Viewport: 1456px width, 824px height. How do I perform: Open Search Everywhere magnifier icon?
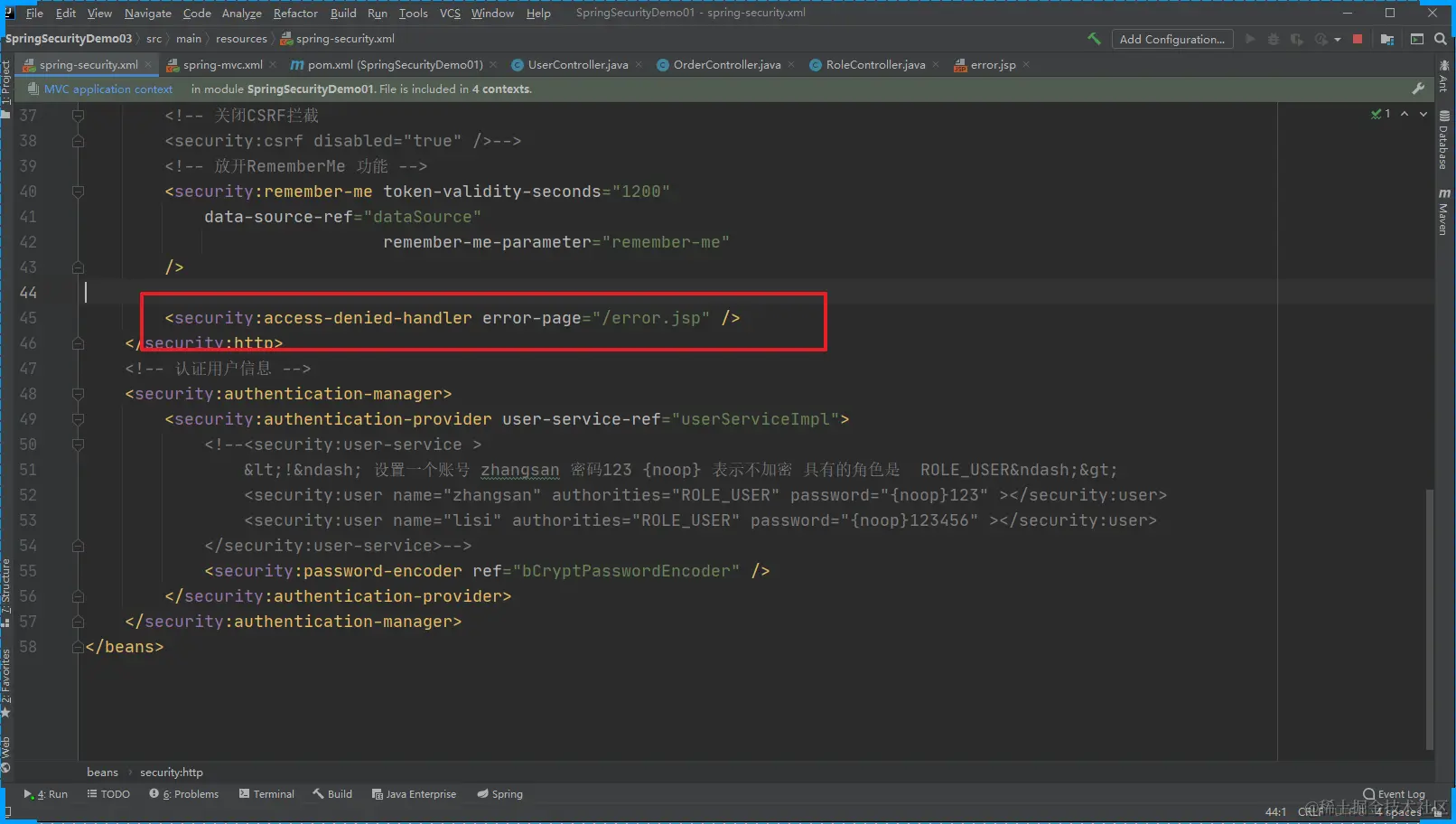coord(1441,39)
